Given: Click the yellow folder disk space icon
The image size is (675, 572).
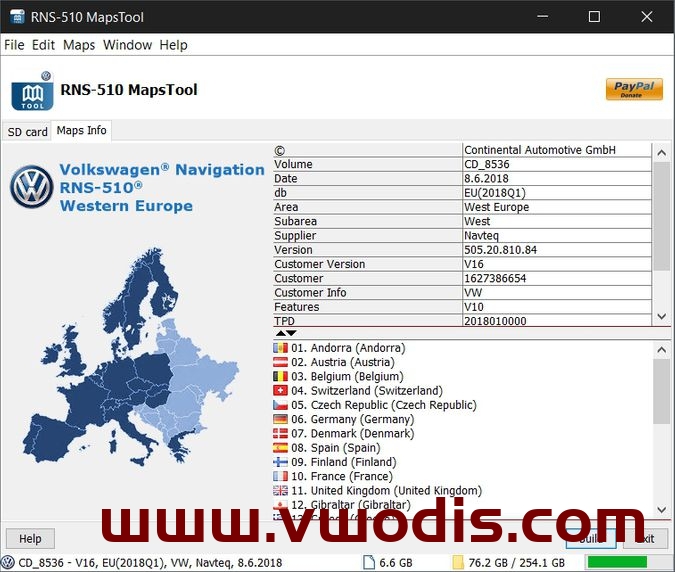Looking at the screenshot, I should 458,563.
